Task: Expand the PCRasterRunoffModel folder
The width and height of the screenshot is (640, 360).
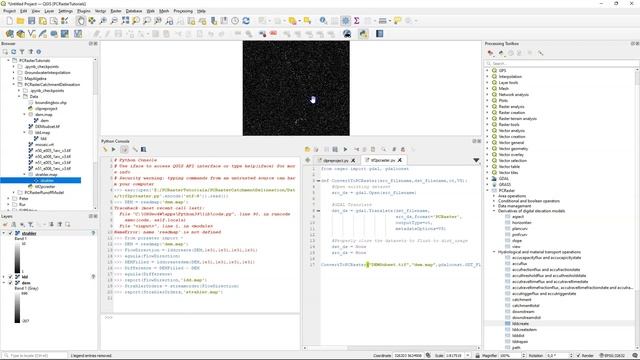Action: click(14, 192)
